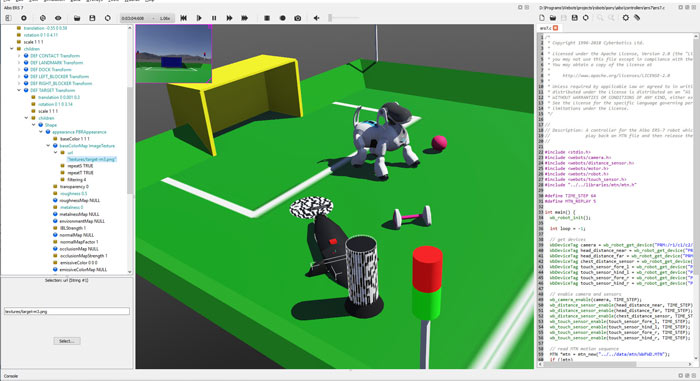
Task: Reset simulation with rewind-to-start button
Action: (x=183, y=18)
